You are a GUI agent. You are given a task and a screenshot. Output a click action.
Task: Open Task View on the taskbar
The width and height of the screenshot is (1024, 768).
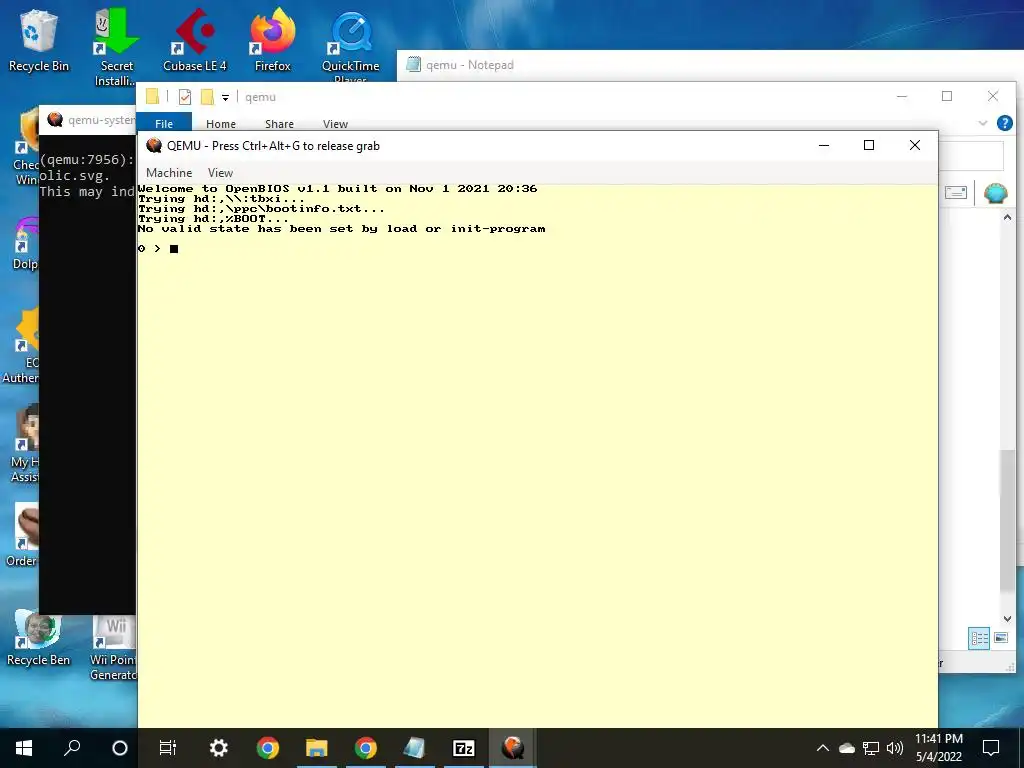168,748
